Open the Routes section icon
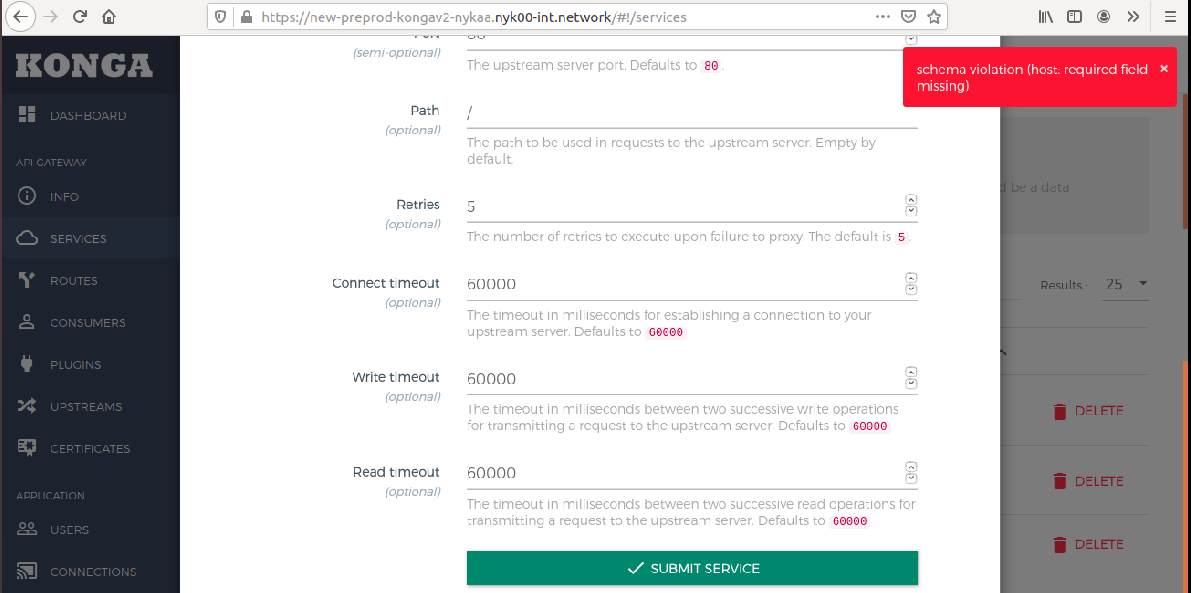The height and width of the screenshot is (593, 1191). tap(29, 280)
